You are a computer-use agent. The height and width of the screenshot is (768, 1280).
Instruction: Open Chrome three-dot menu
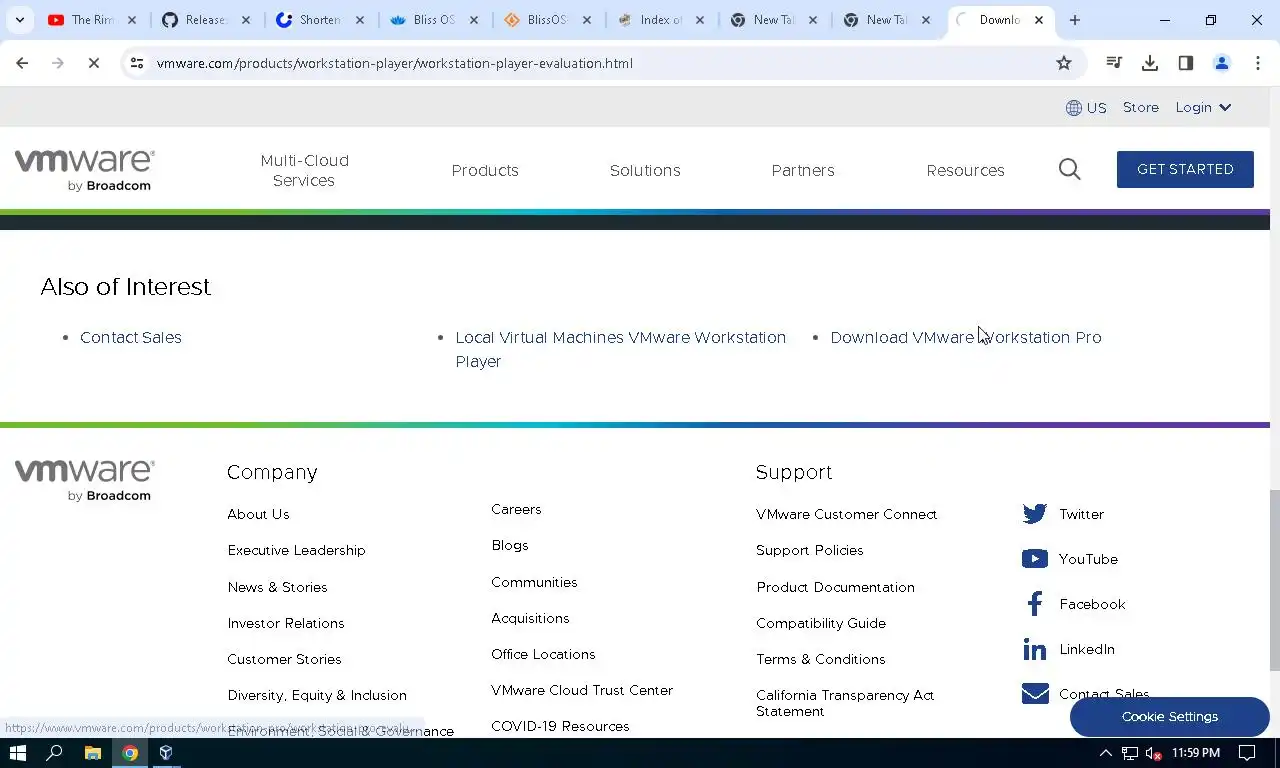pos(1258,63)
